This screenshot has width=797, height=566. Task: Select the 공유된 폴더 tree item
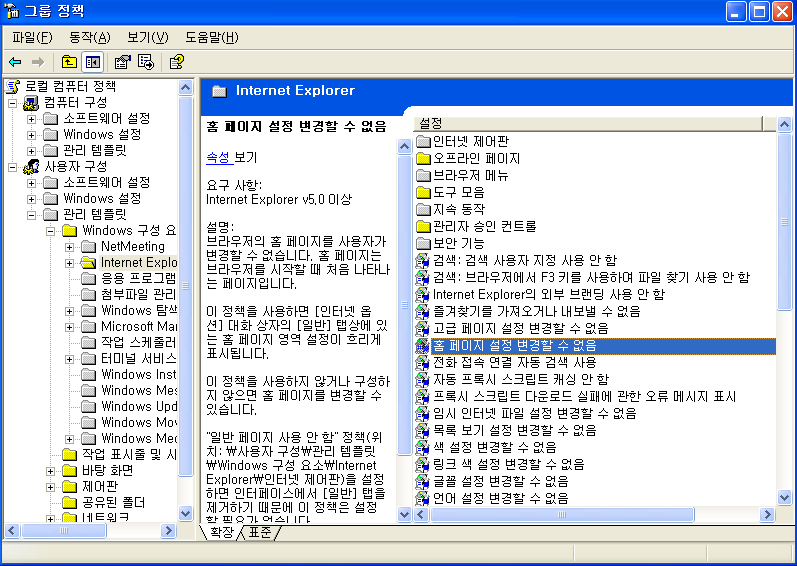pyautogui.click(x=113, y=503)
